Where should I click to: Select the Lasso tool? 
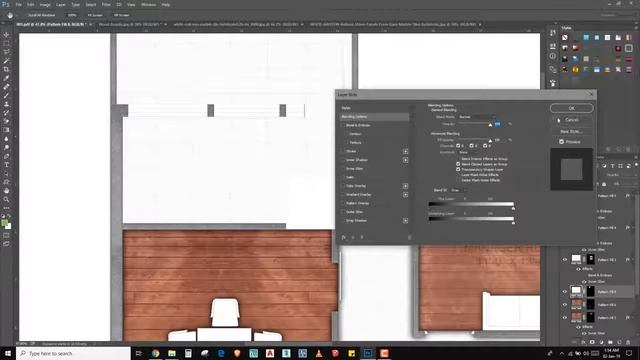[6, 52]
